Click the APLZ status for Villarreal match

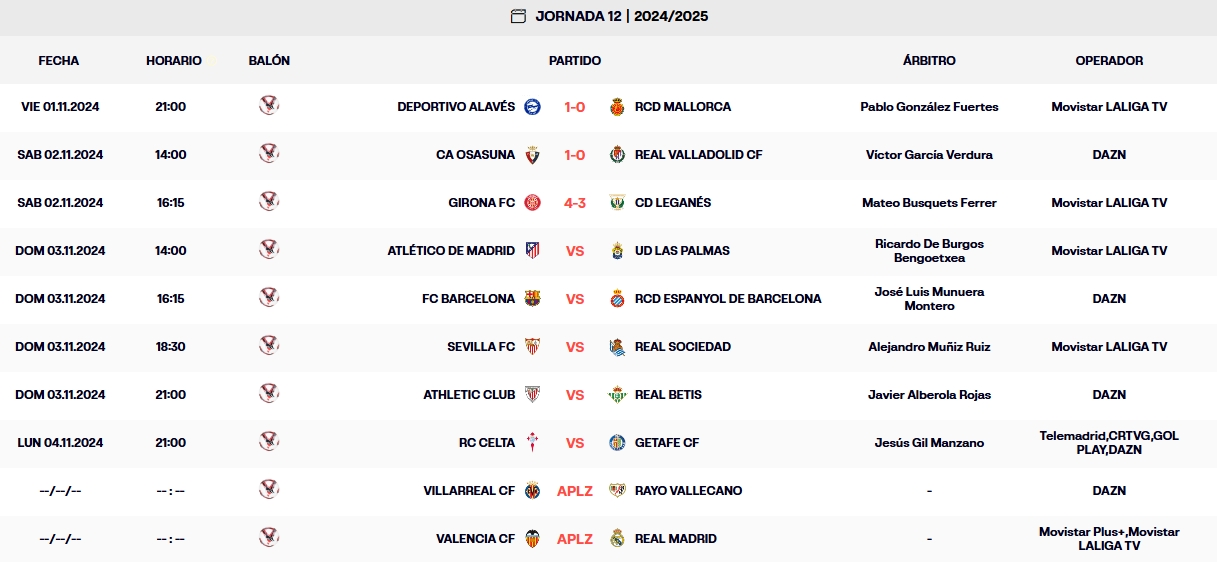click(x=575, y=491)
